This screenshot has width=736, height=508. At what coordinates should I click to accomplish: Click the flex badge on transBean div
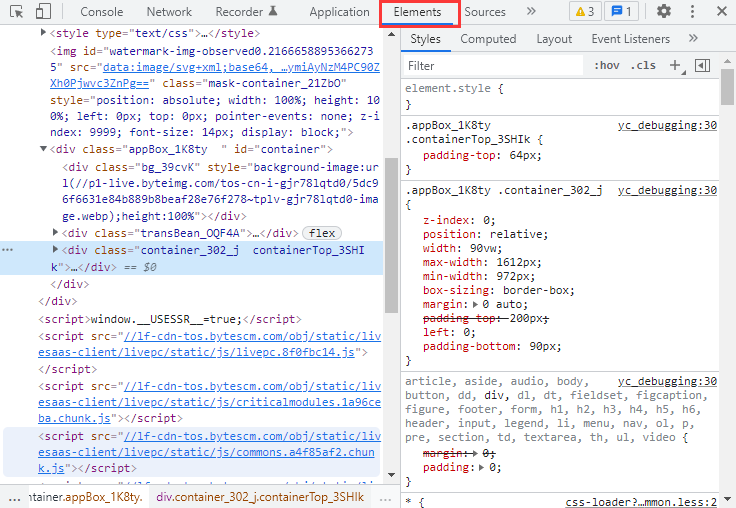(322, 233)
